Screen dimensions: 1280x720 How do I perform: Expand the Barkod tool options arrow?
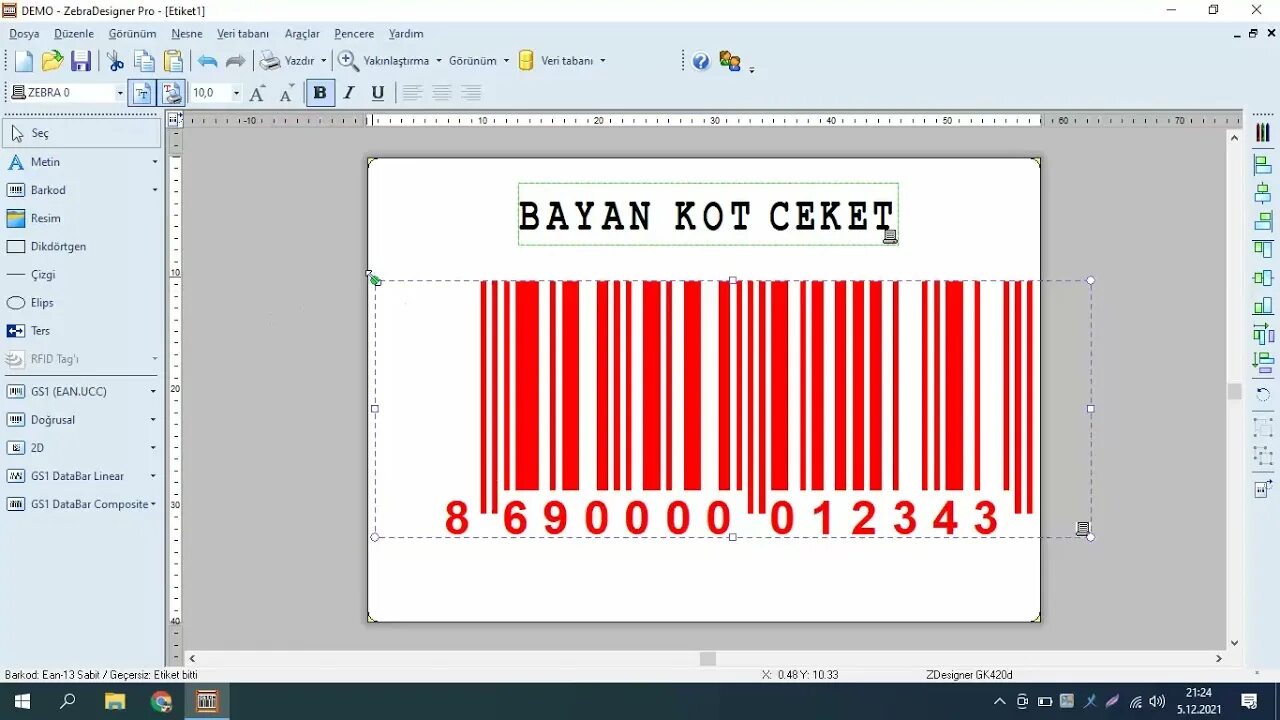click(x=155, y=190)
